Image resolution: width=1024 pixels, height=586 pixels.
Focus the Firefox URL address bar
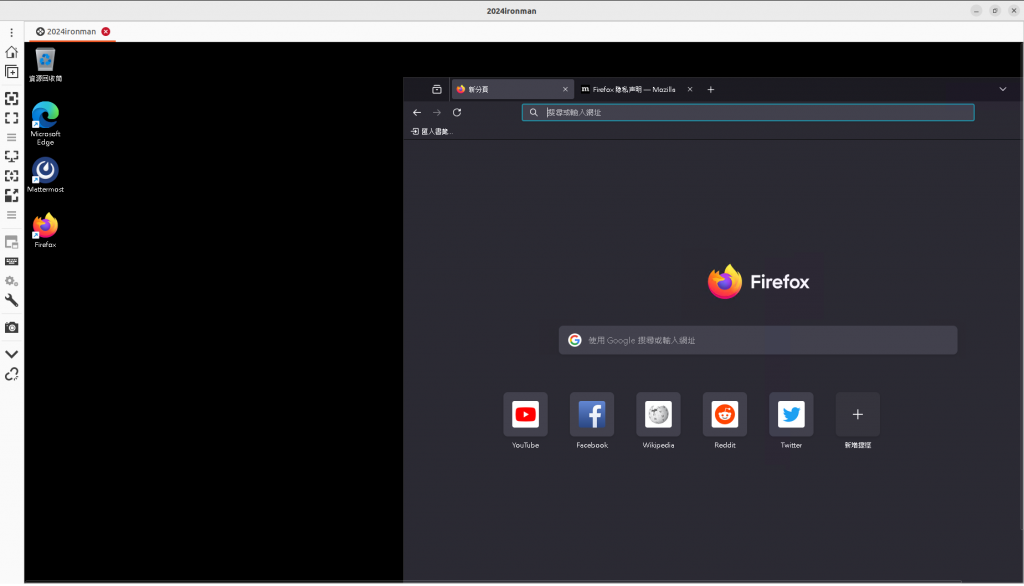click(x=748, y=112)
